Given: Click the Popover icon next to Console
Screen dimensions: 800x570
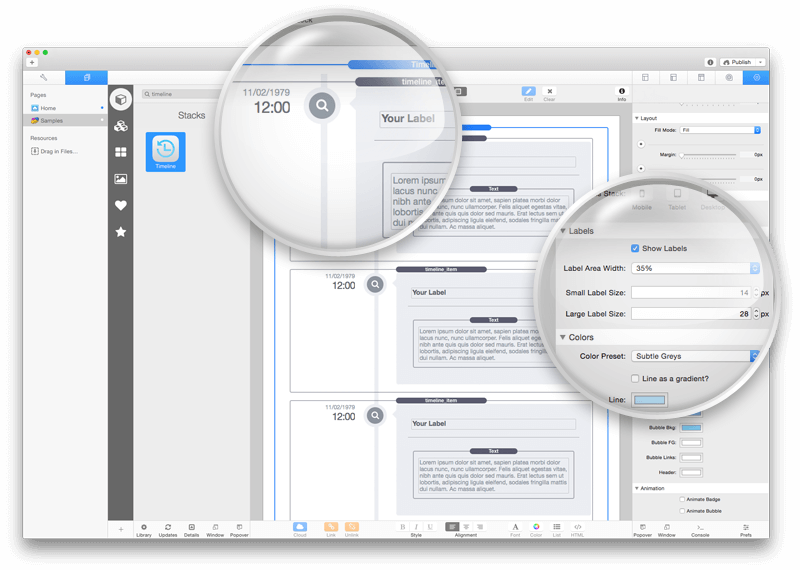Looking at the screenshot, I should coord(643,528).
